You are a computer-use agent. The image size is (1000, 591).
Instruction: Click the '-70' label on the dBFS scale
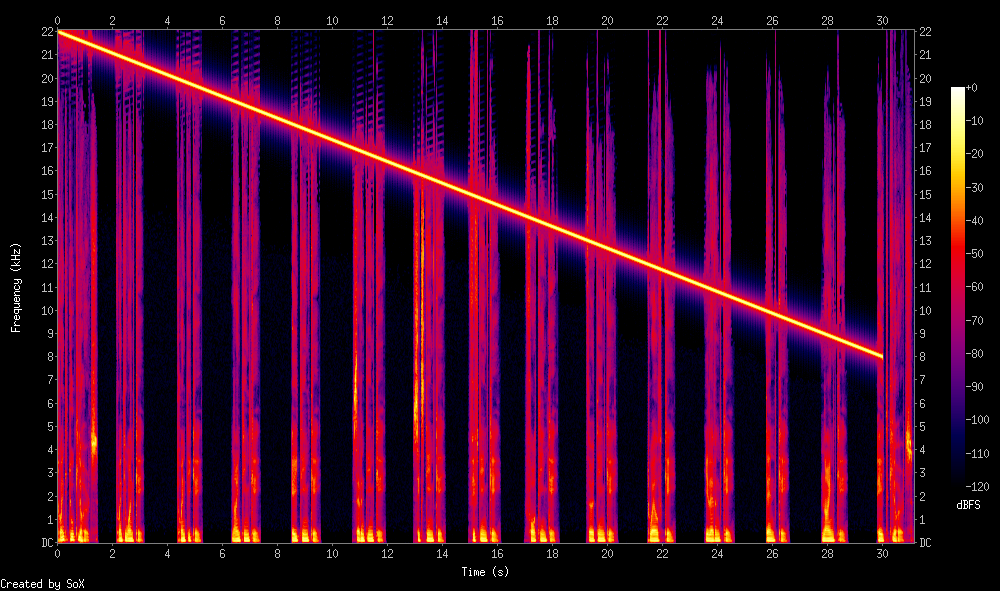[x=974, y=320]
